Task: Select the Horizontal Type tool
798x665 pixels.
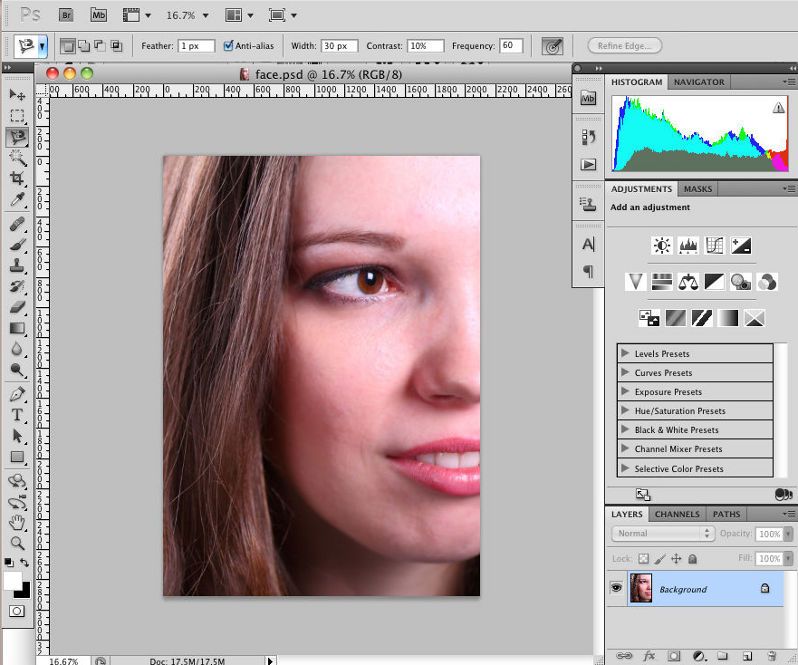Action: click(17, 415)
